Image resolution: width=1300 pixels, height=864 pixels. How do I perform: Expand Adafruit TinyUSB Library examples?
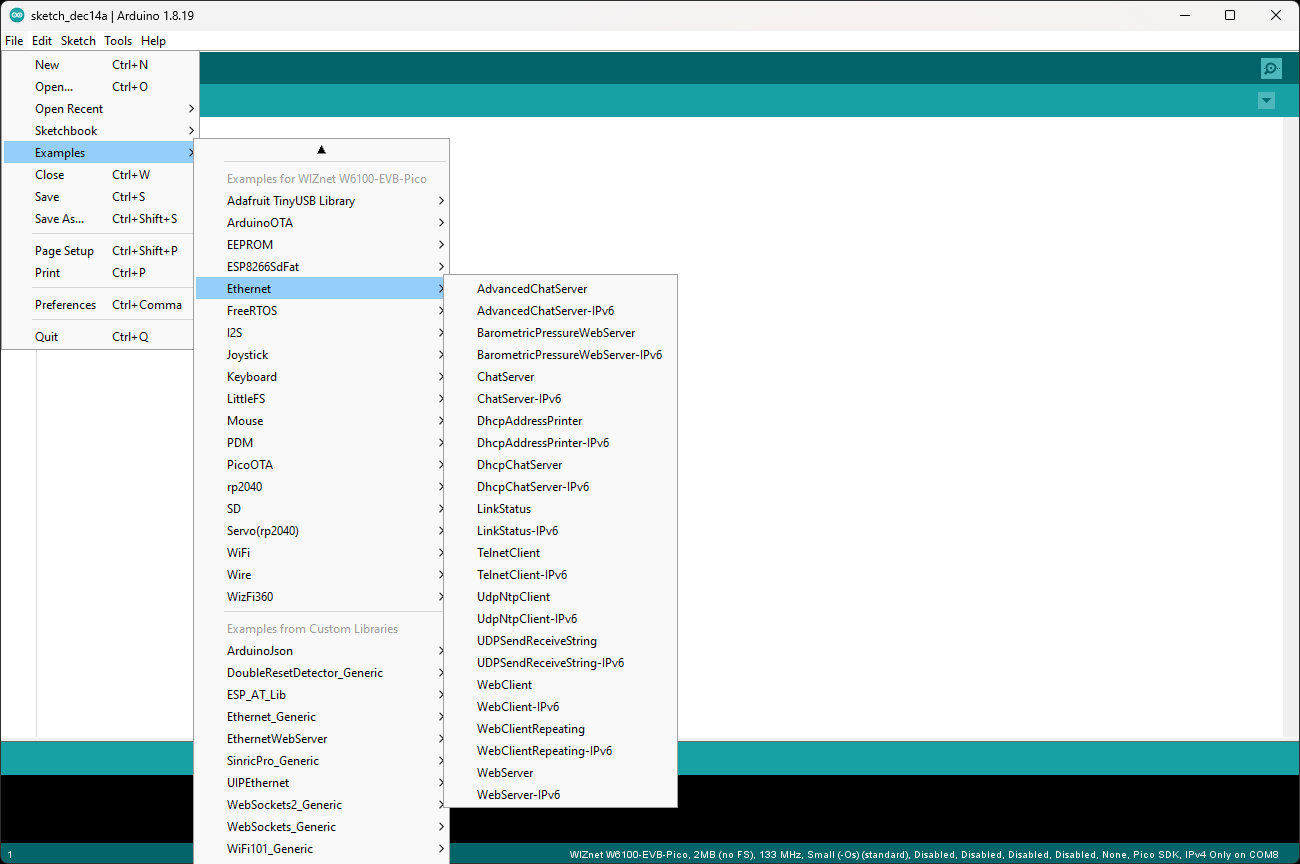[322, 201]
